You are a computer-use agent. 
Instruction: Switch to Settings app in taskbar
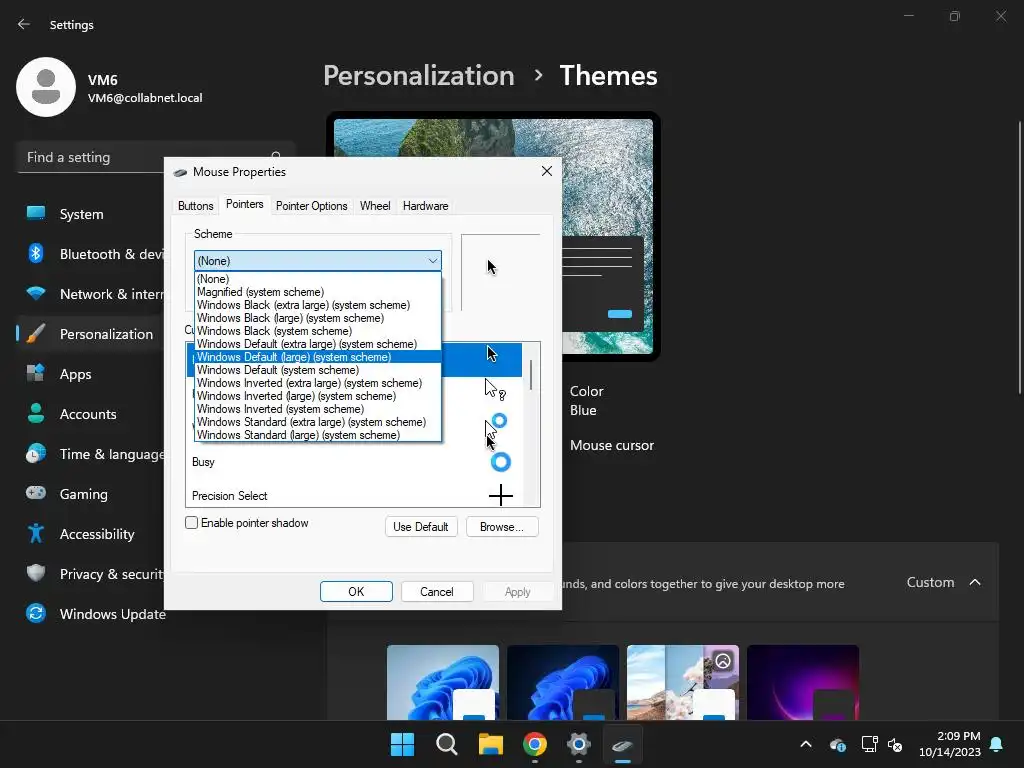(x=579, y=744)
